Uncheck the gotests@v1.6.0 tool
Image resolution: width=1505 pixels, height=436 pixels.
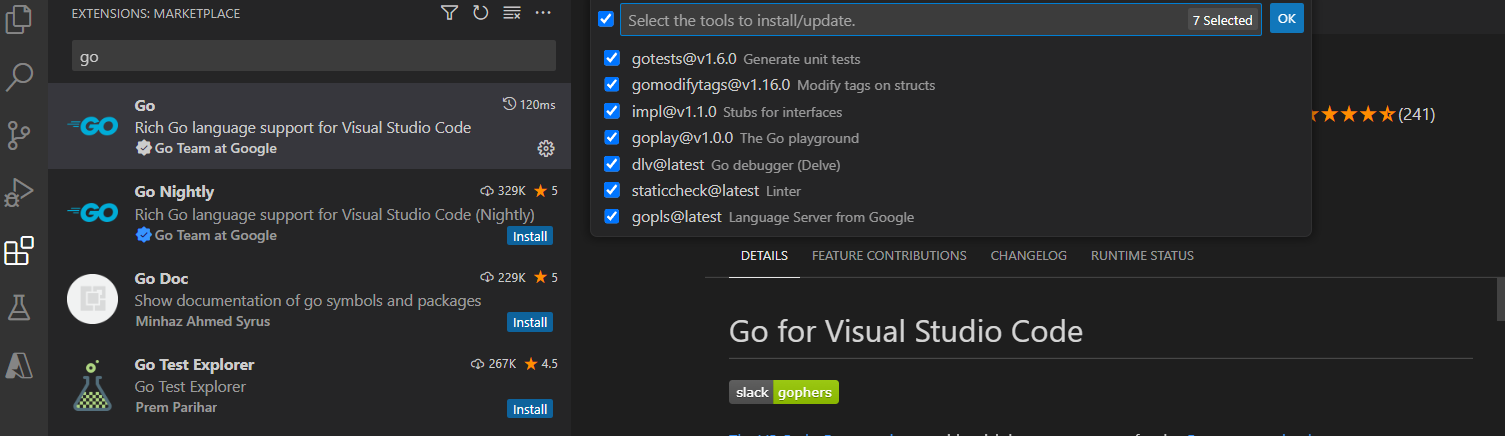(x=612, y=59)
